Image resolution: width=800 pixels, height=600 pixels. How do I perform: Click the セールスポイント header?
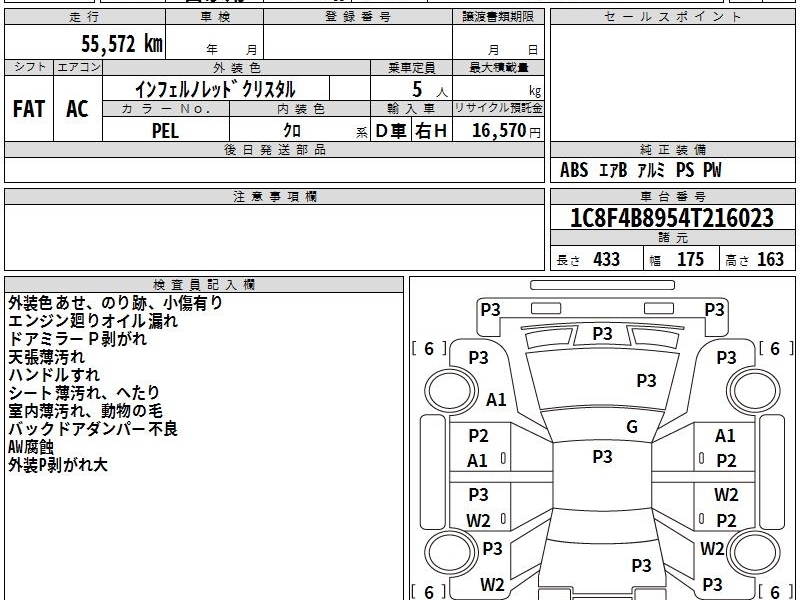(672, 16)
